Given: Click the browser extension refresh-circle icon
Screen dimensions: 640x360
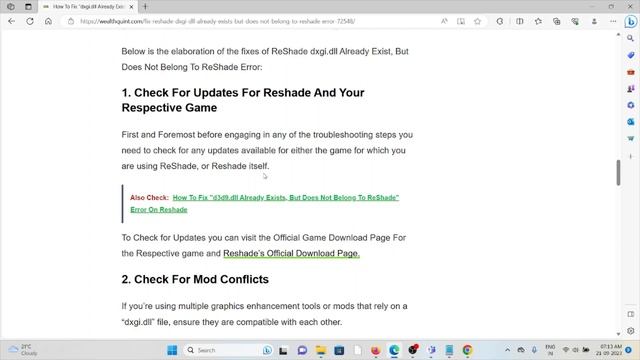Looking at the screenshot, I should (x=500, y=21).
